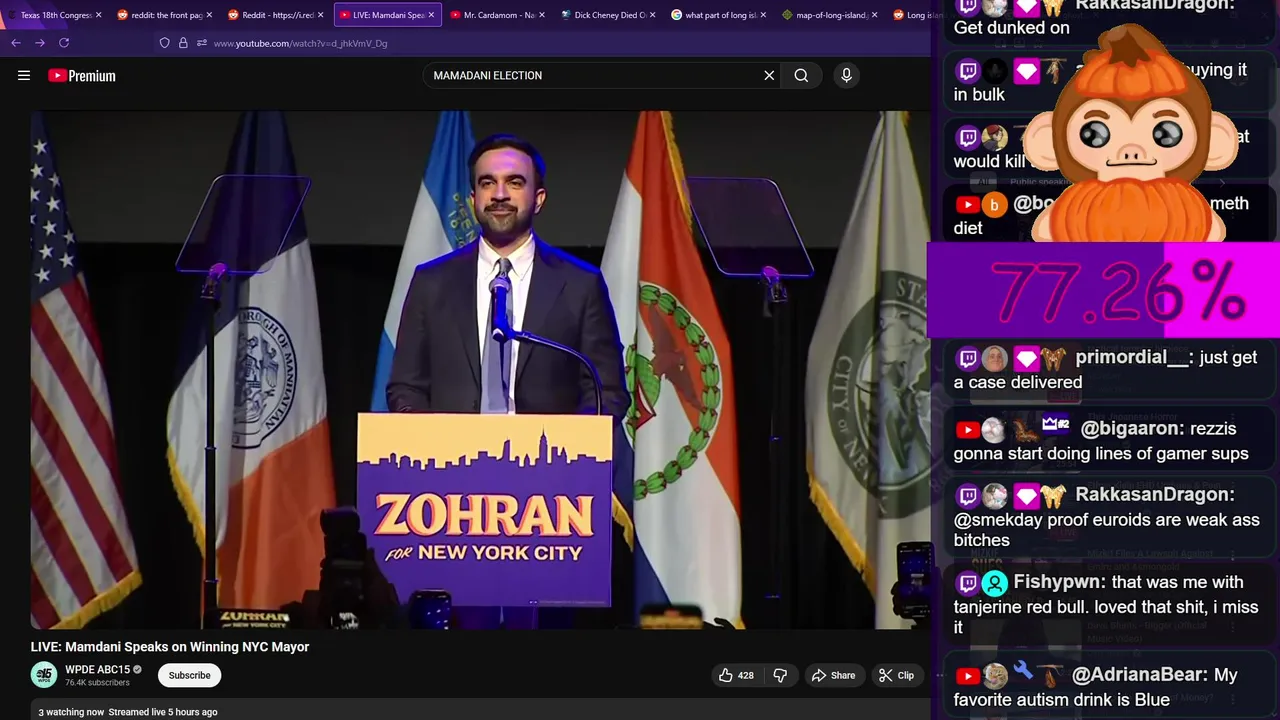Click the 77.26% overlay percentage bar
1280x720 pixels.
click(1104, 292)
